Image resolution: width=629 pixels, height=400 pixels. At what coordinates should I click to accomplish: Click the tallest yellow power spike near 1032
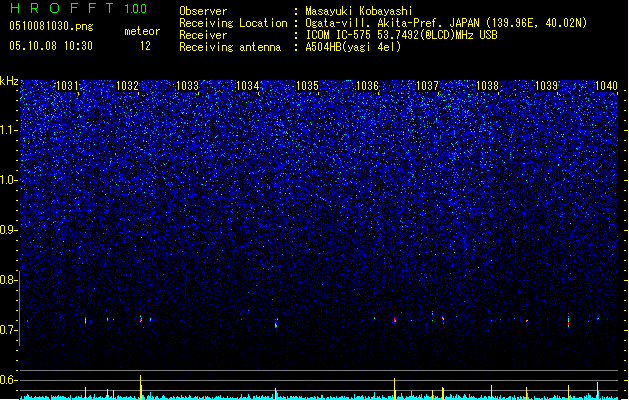[x=140, y=387]
